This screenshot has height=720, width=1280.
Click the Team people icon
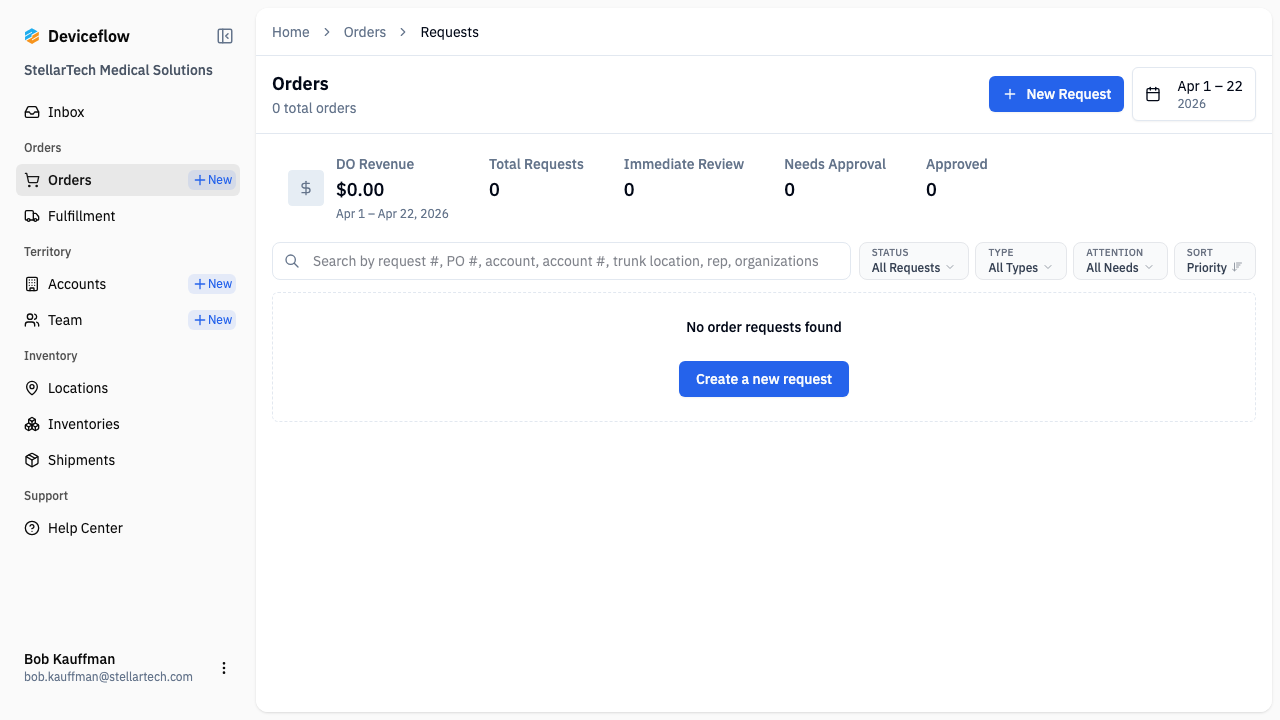(x=32, y=320)
